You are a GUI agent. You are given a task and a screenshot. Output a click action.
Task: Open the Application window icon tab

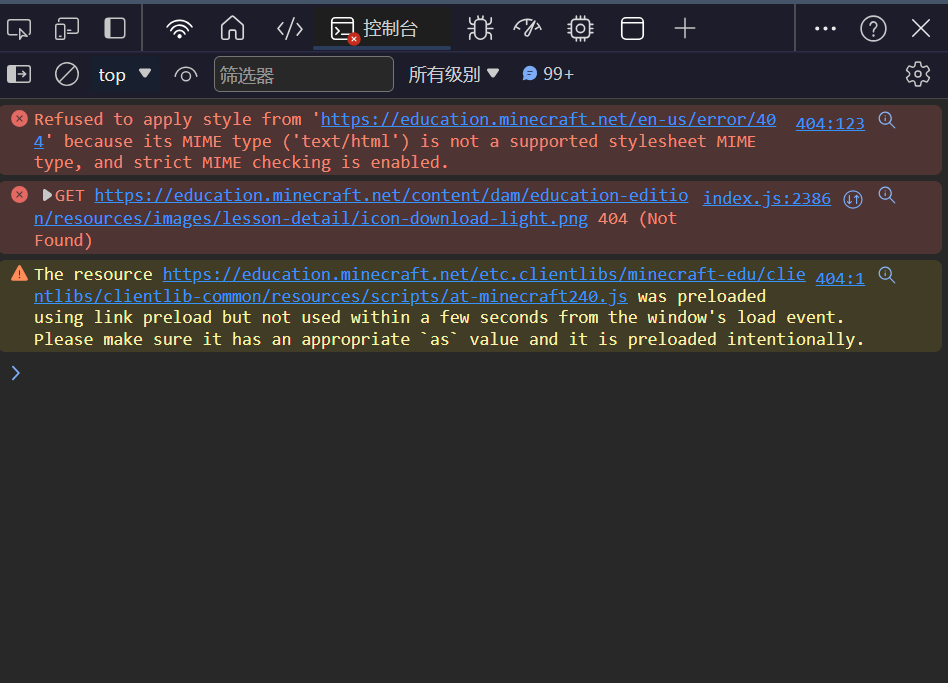click(x=632, y=29)
